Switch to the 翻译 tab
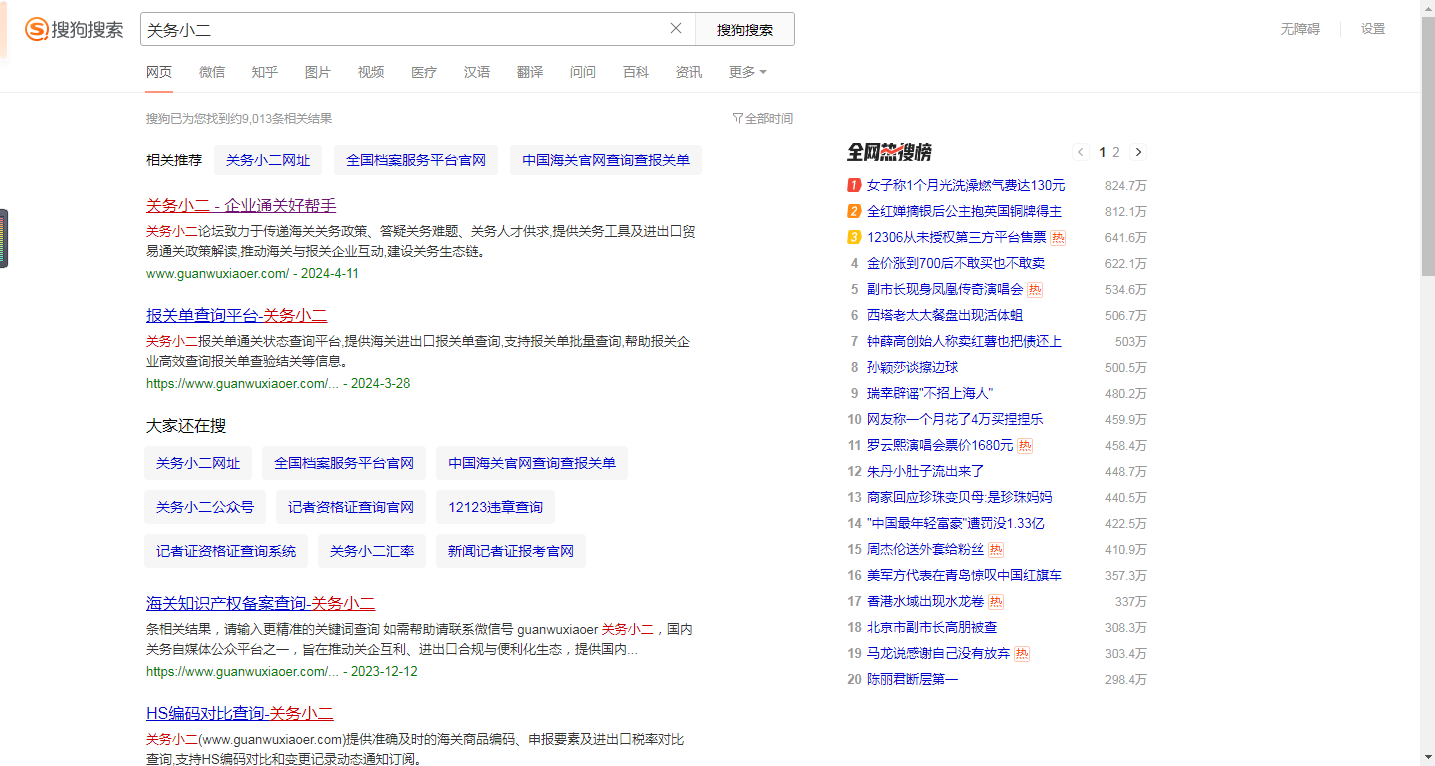Screen dimensions: 1435x766 [530, 72]
